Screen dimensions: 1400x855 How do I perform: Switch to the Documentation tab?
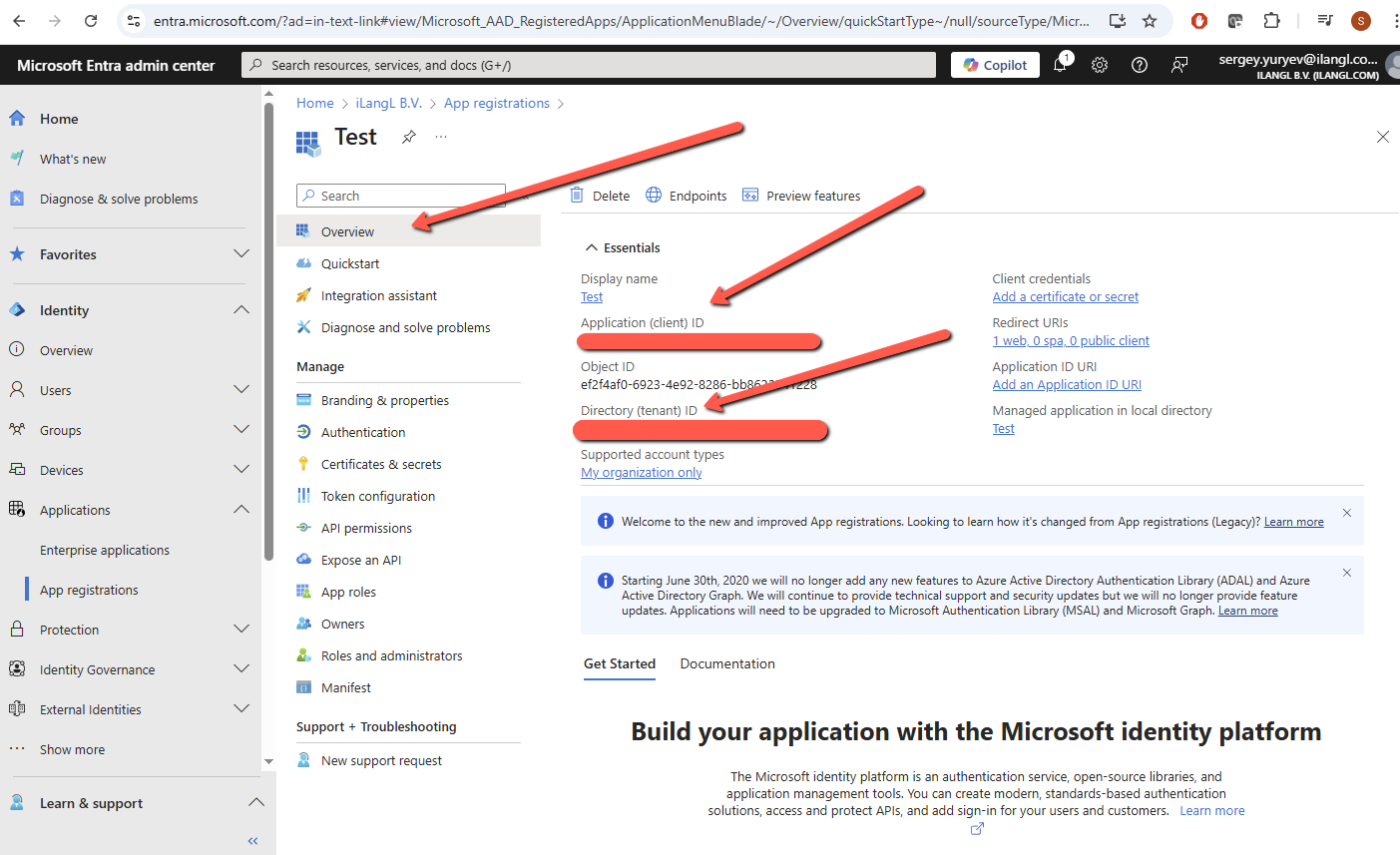click(x=727, y=663)
